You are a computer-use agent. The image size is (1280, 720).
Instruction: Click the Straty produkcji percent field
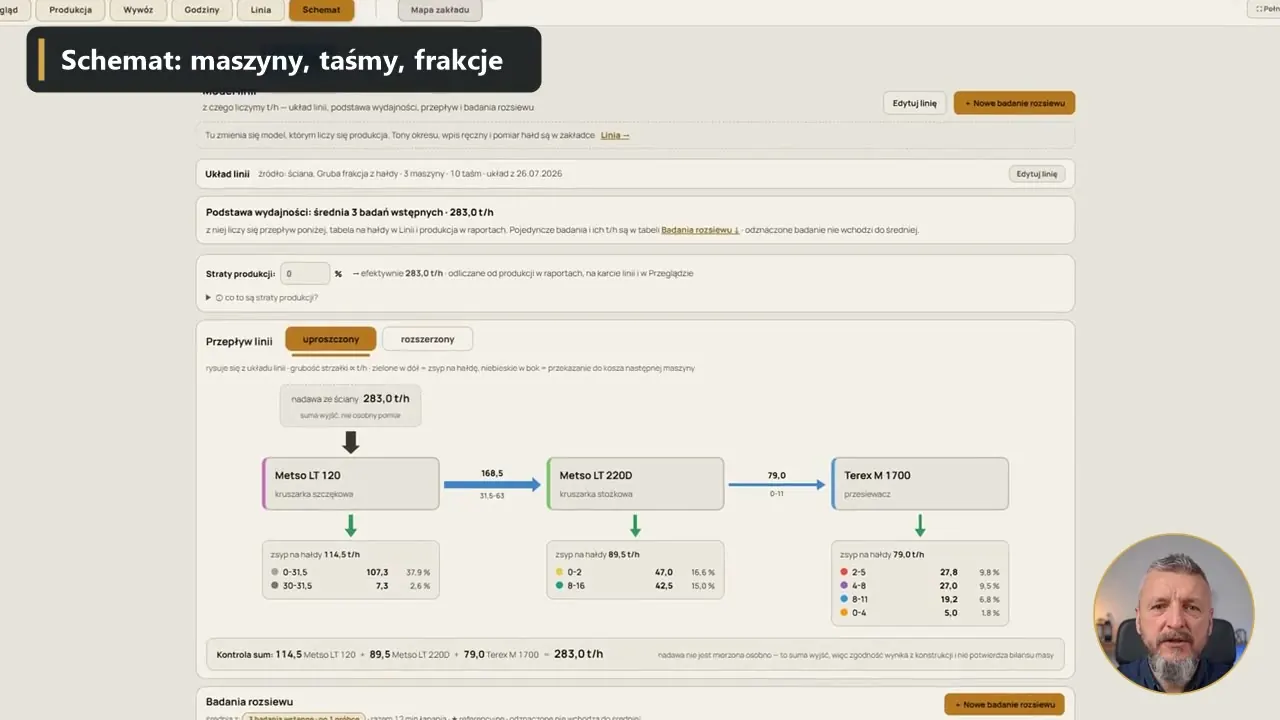(x=305, y=273)
